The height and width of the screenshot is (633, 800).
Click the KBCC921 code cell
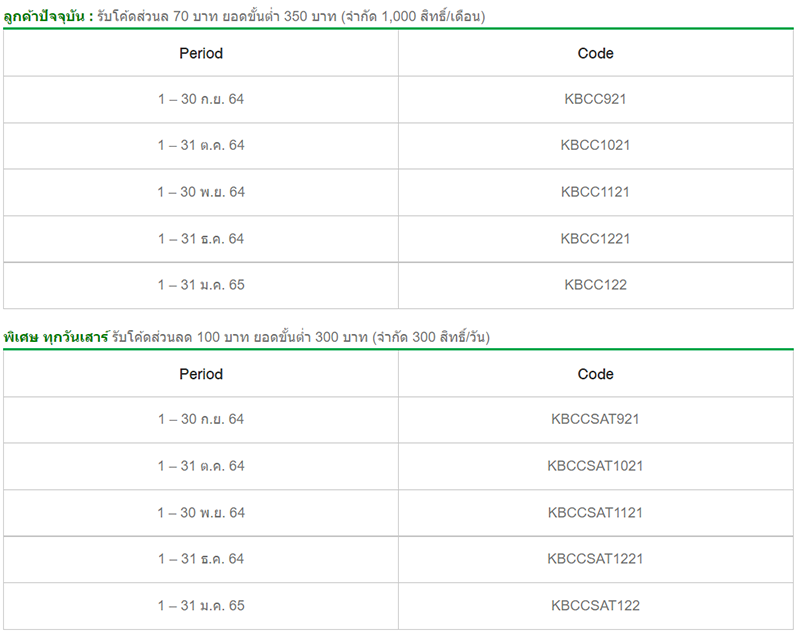[595, 99]
